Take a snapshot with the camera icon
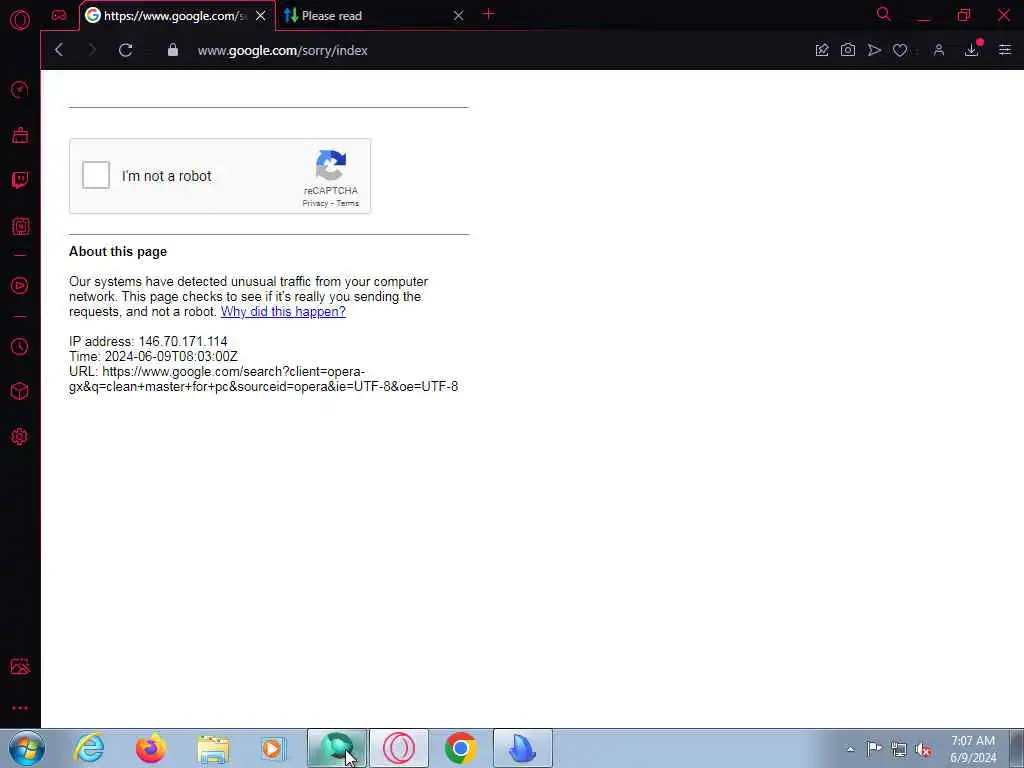Image resolution: width=1024 pixels, height=768 pixels. click(x=848, y=50)
